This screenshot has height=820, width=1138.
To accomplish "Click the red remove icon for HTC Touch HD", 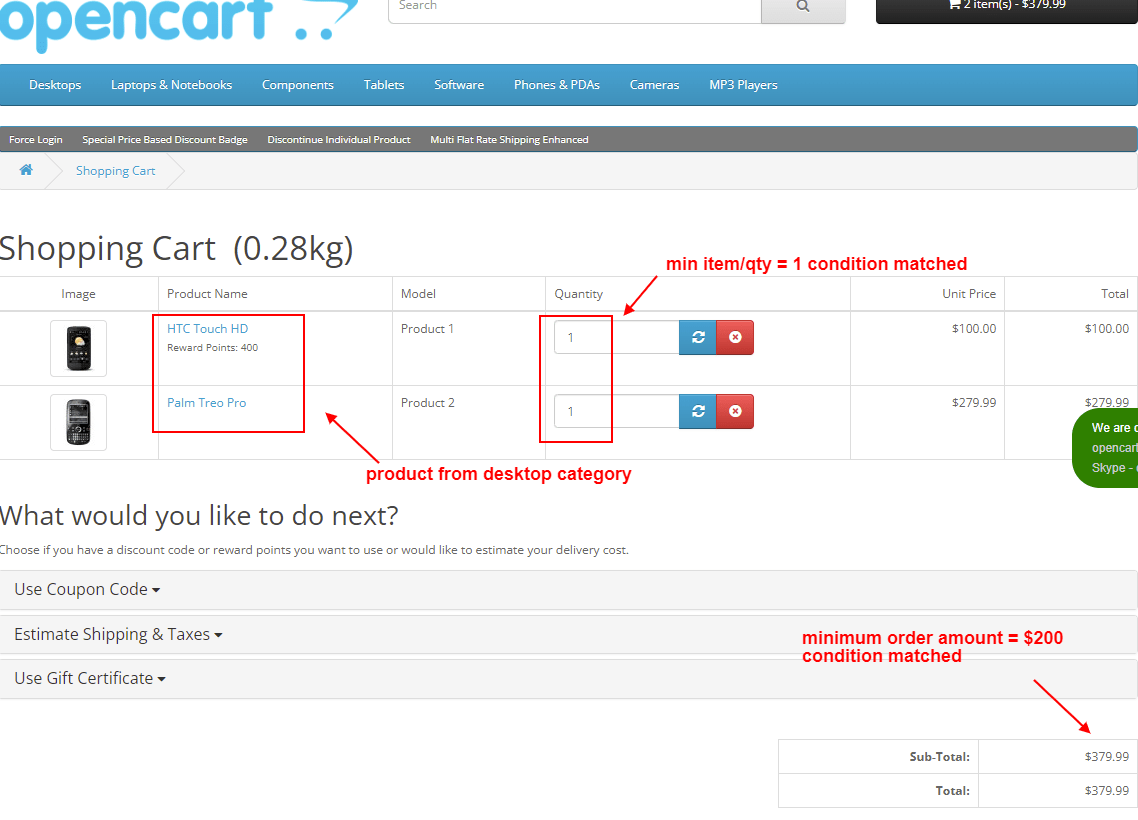I will [x=735, y=337].
